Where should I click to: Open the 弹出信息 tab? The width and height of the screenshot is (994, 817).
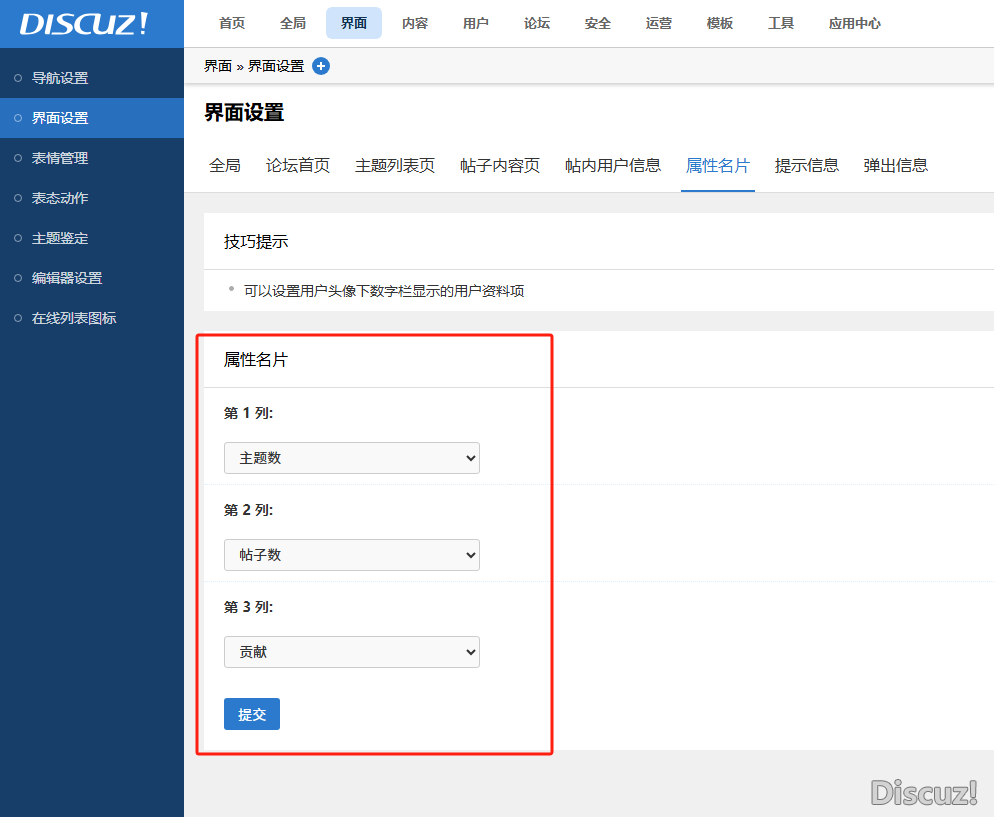click(x=895, y=167)
